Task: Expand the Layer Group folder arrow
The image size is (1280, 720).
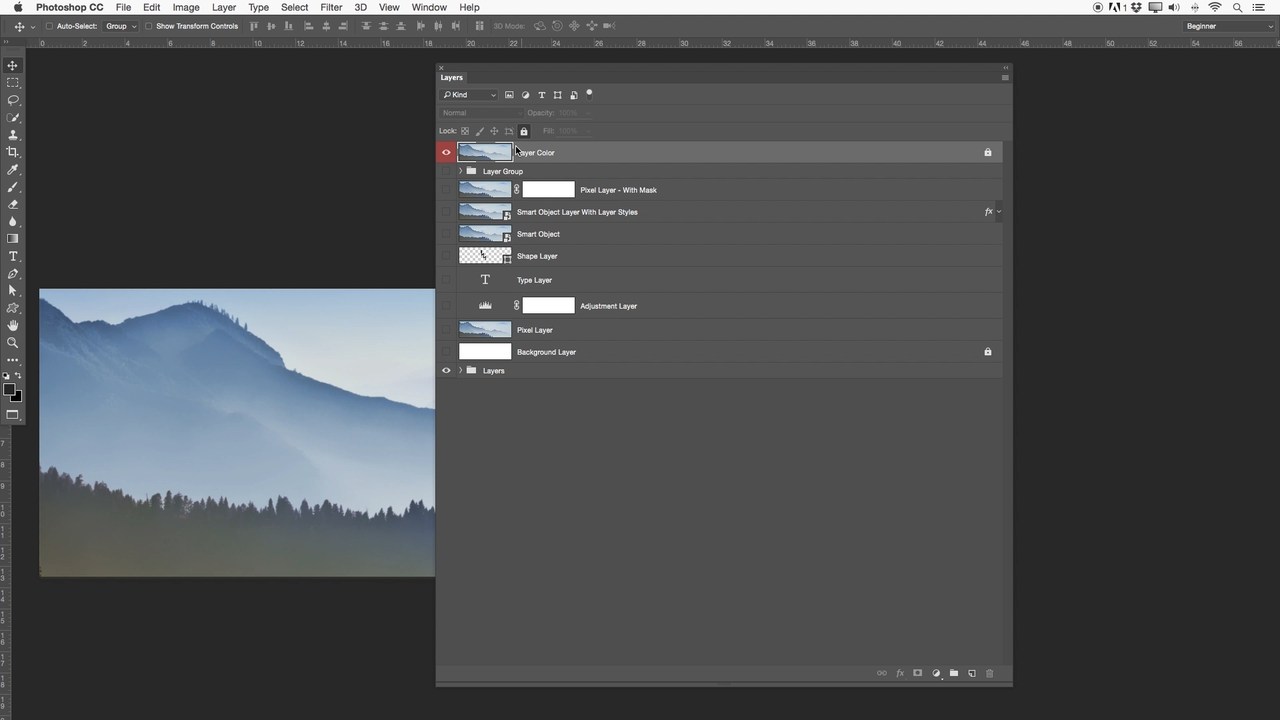Action: (460, 171)
